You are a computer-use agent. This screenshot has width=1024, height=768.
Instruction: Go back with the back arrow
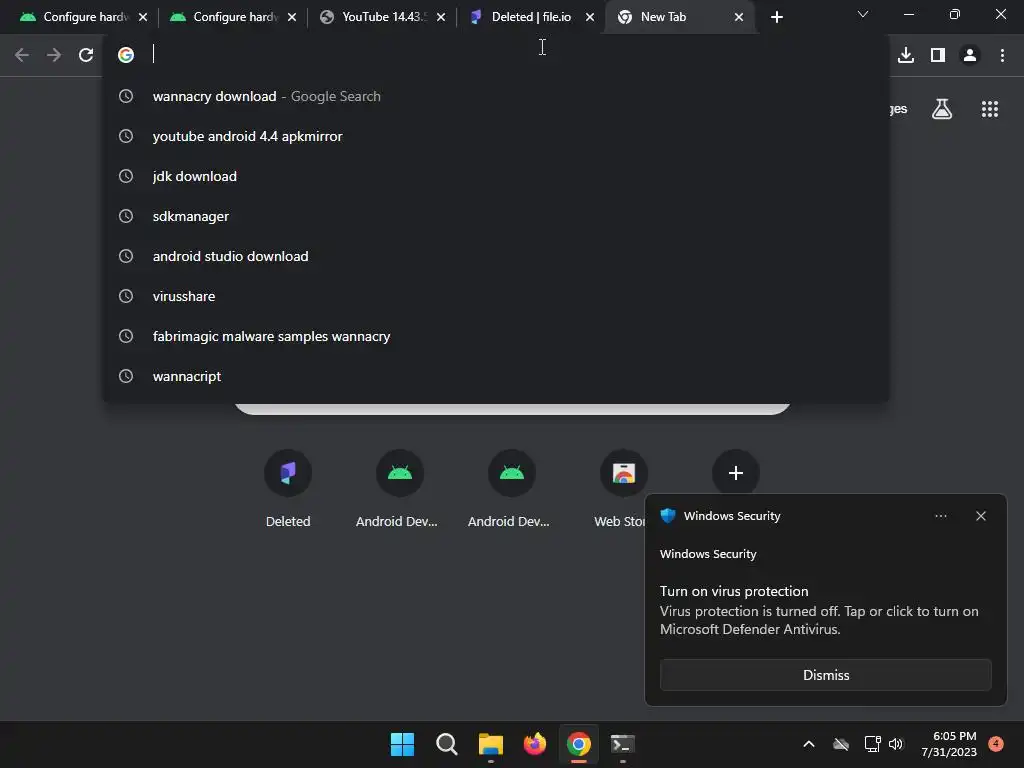tap(22, 55)
